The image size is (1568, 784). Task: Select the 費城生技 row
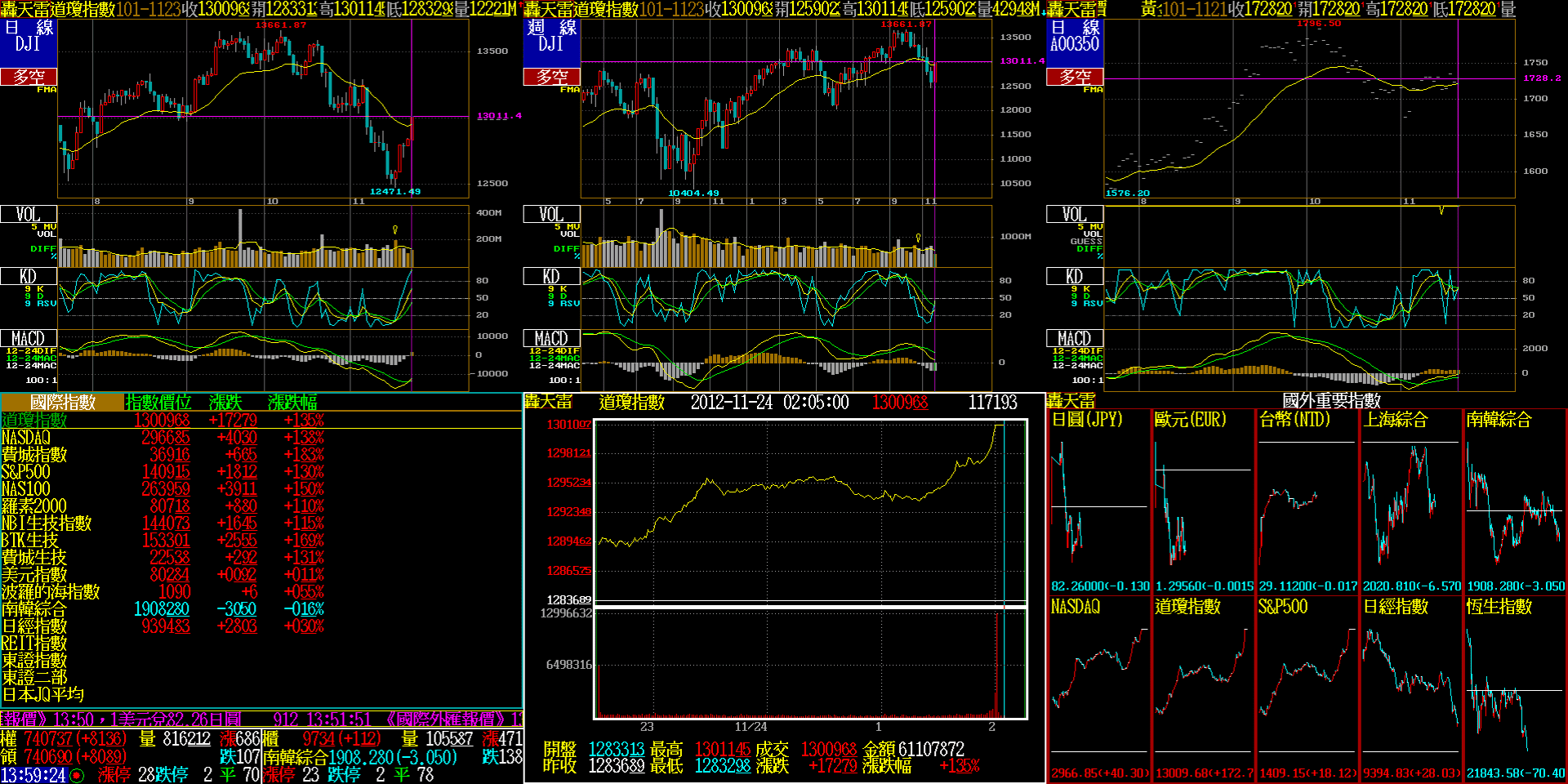point(261,557)
